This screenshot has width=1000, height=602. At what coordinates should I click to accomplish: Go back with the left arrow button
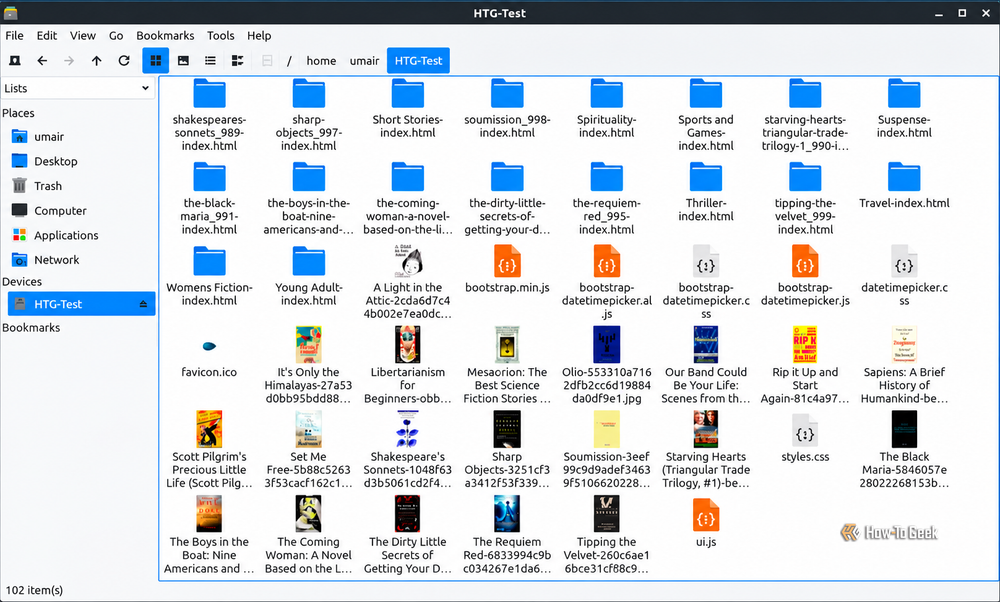(42, 61)
